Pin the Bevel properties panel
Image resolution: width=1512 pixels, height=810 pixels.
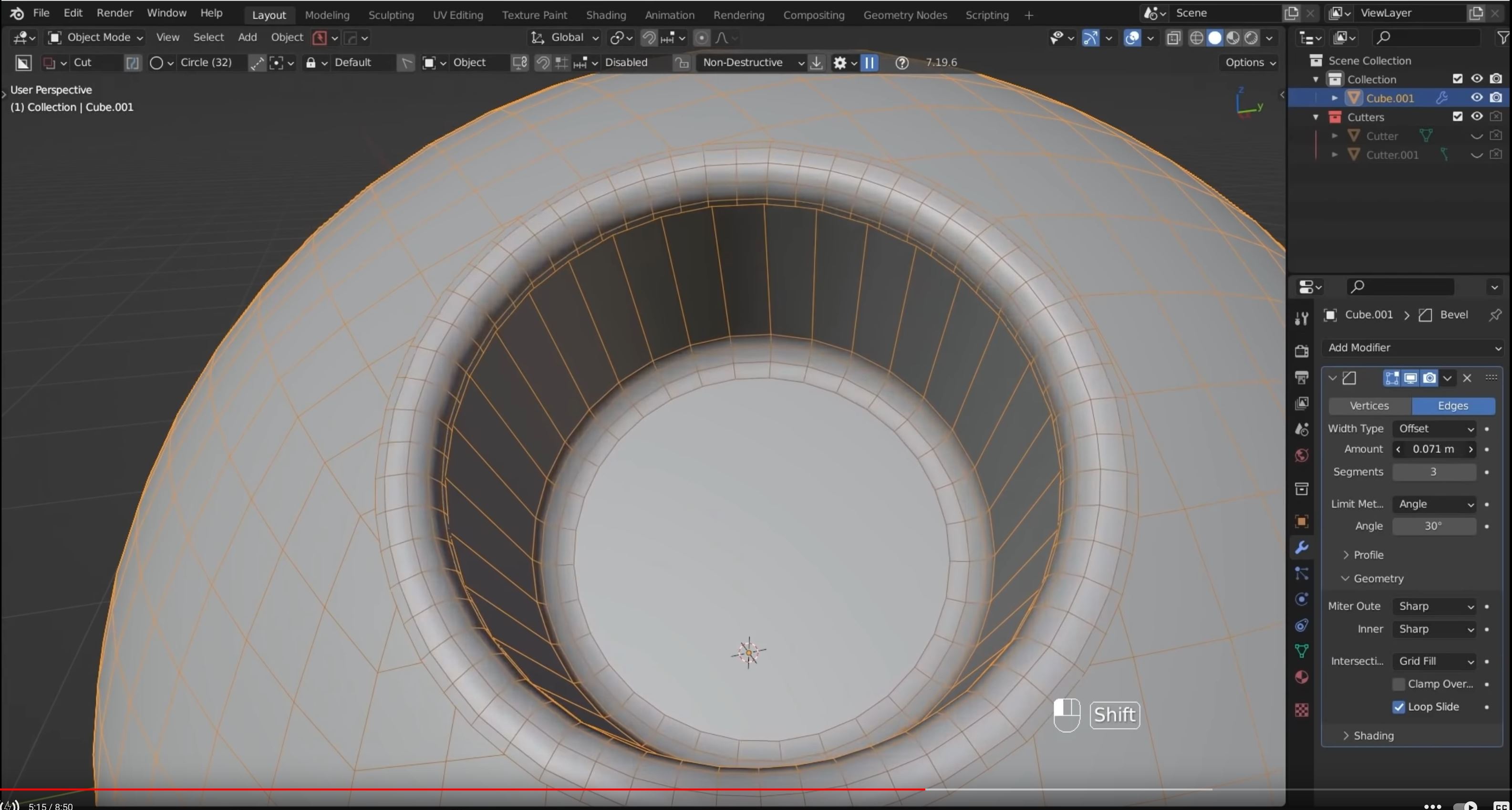pos(1495,315)
